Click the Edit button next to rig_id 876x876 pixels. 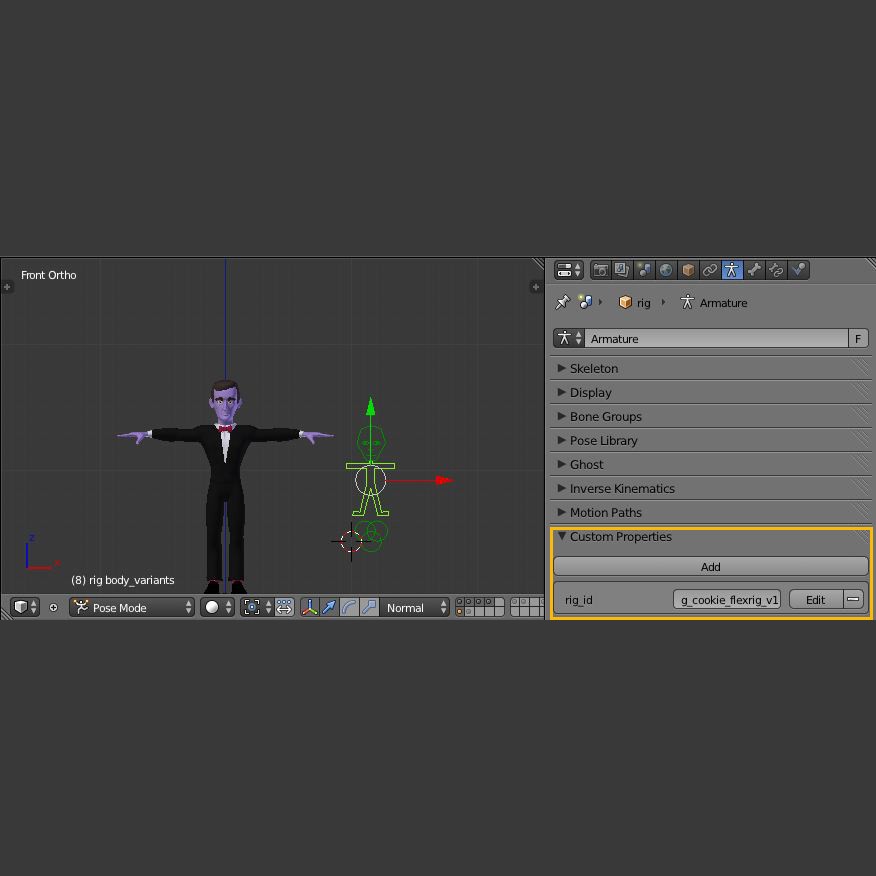pos(815,599)
